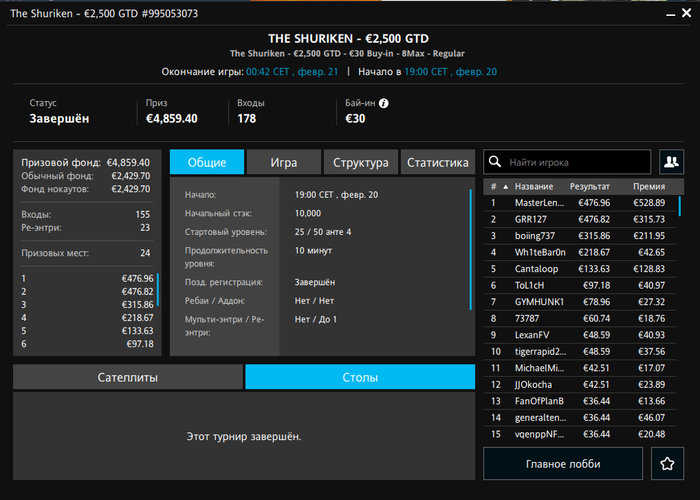Viewport: 700px width, 500px height.
Task: Click the Приз value €4,859.40
Action: point(171,118)
